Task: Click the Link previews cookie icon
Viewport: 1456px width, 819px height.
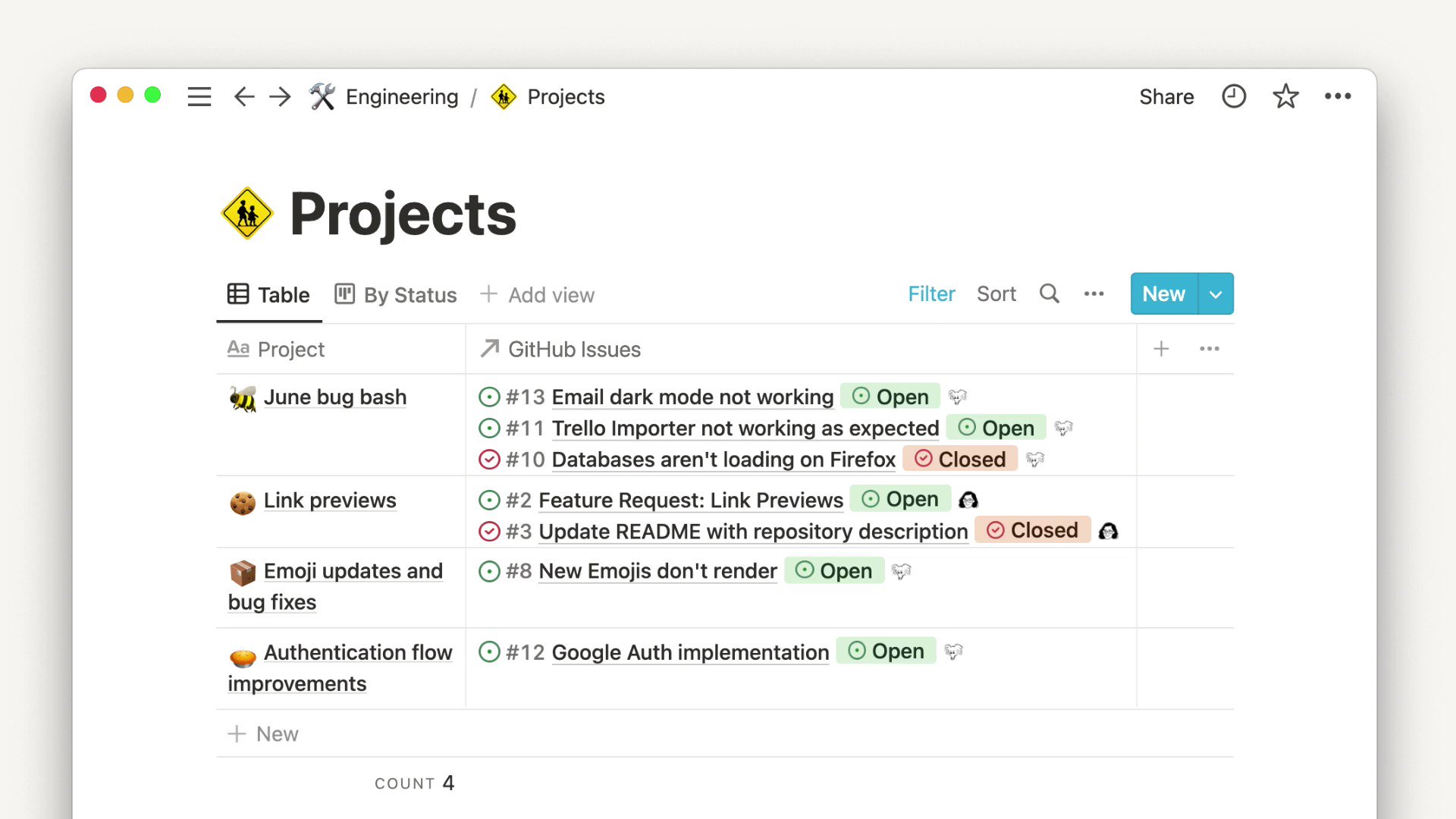Action: 243,503
